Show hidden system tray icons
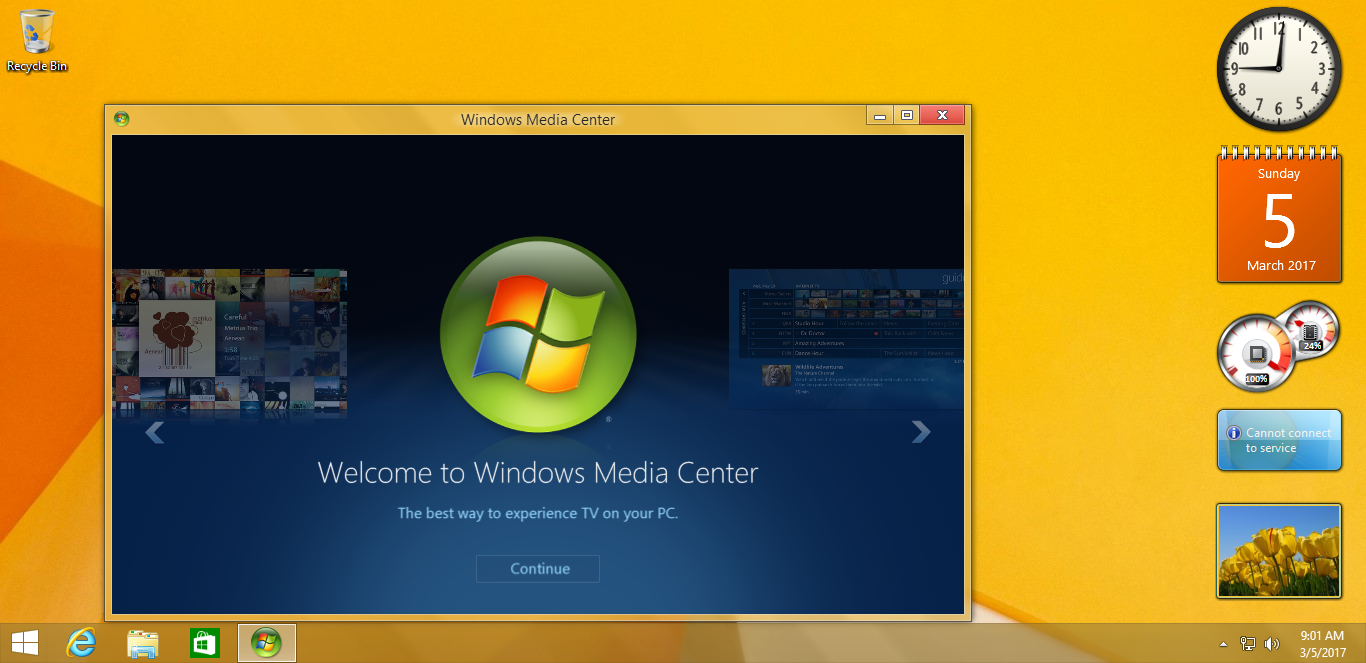This screenshot has height=663, width=1366. click(1224, 644)
